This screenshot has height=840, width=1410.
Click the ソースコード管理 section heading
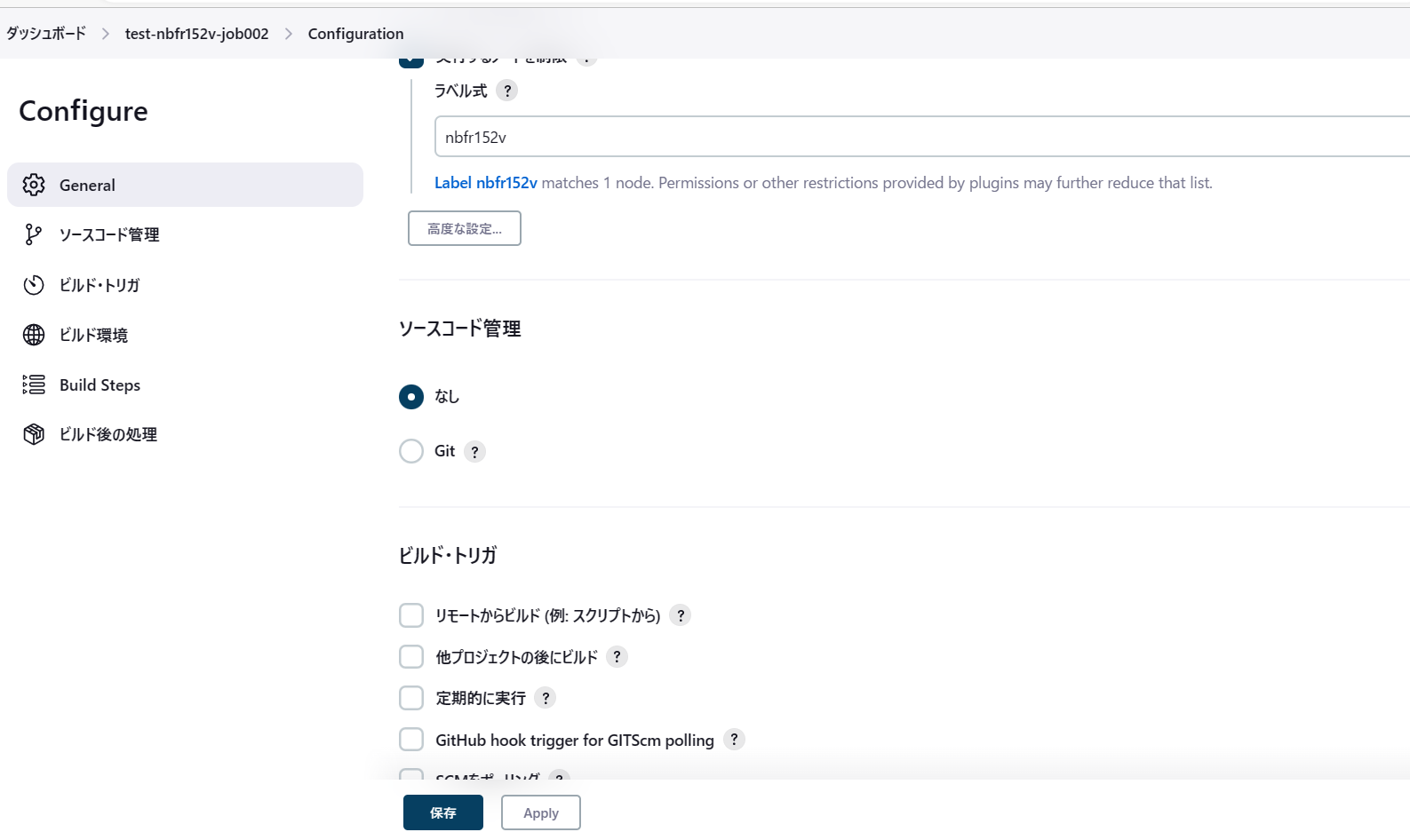point(460,329)
